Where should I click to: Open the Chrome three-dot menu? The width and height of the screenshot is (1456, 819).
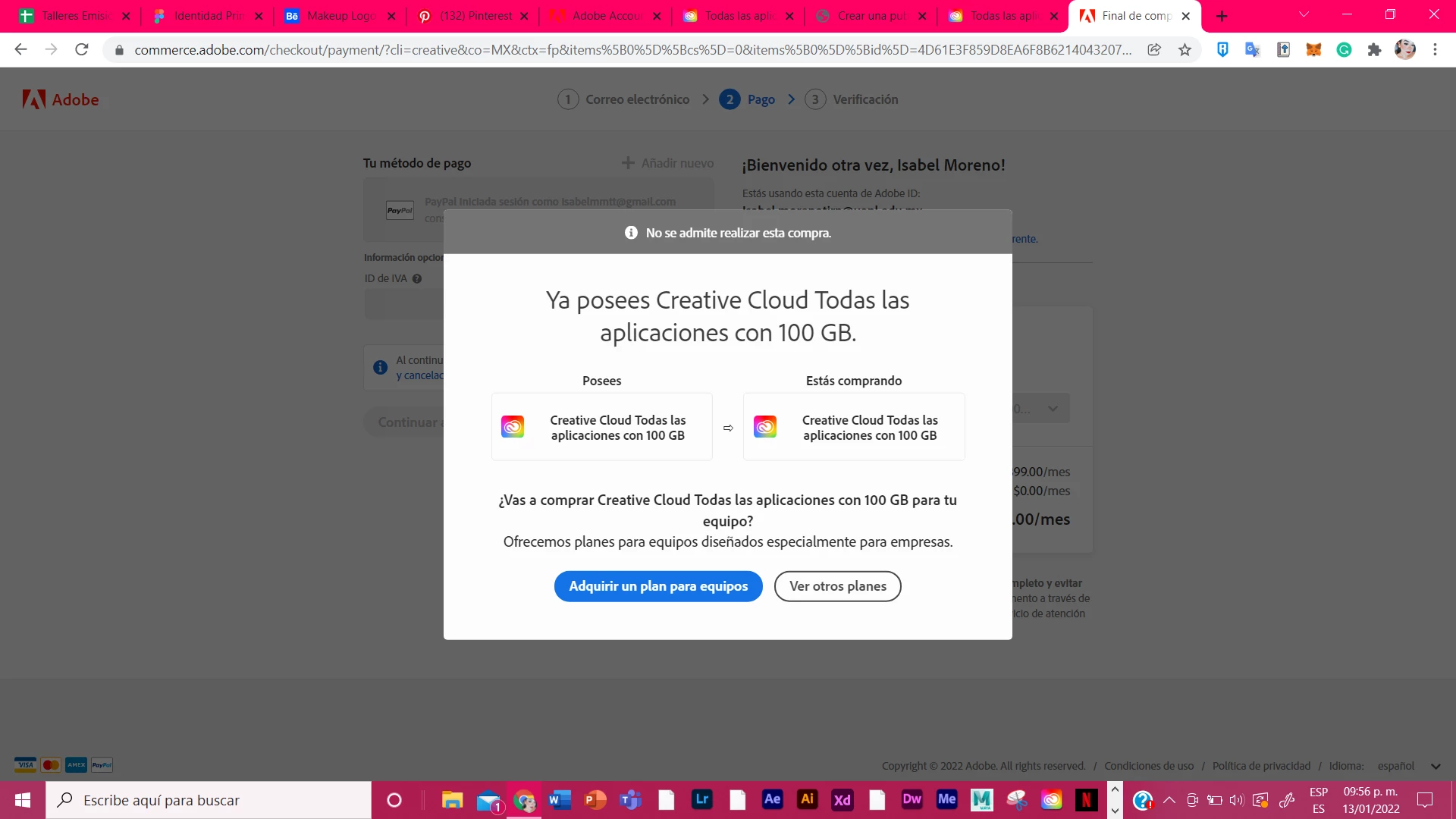[x=1435, y=49]
